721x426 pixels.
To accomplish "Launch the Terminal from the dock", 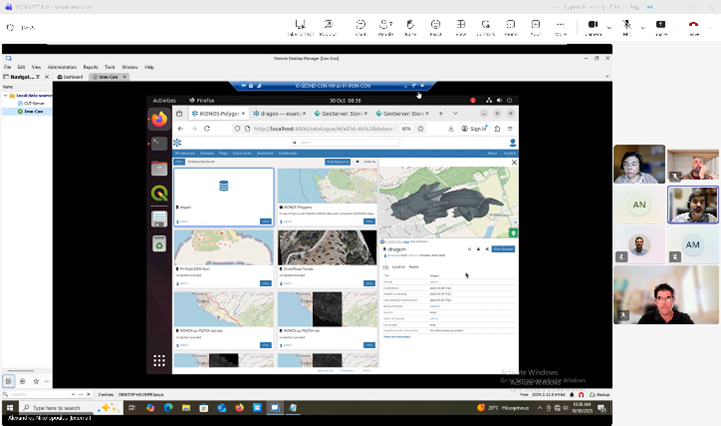I will pyautogui.click(x=159, y=144).
